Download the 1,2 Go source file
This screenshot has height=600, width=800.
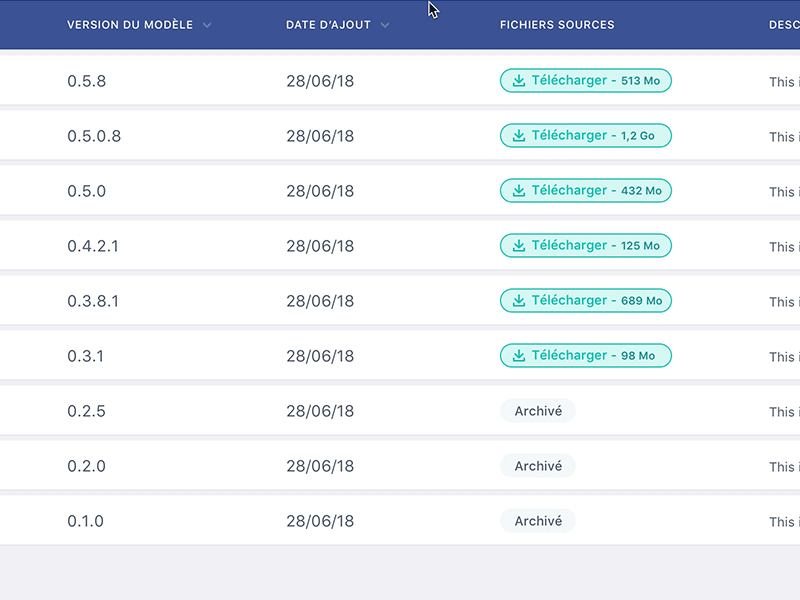[x=585, y=135]
